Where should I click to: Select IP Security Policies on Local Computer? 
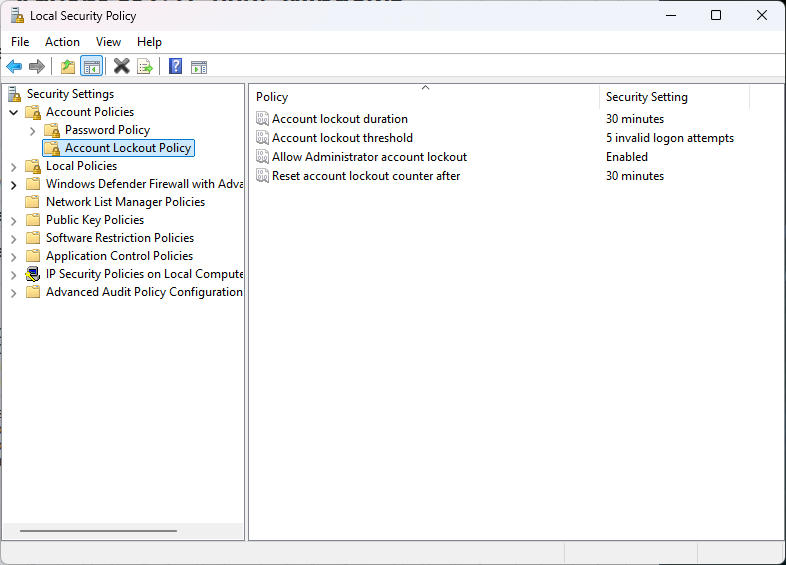[144, 274]
